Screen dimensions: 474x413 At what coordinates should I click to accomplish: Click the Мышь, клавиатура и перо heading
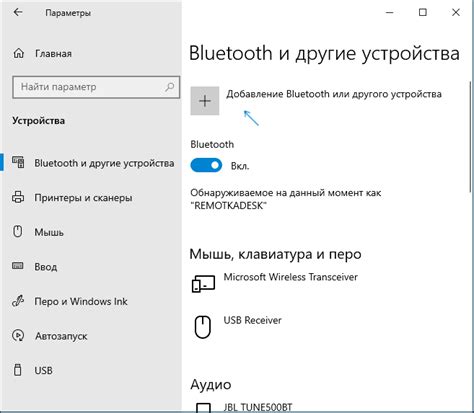click(x=275, y=254)
